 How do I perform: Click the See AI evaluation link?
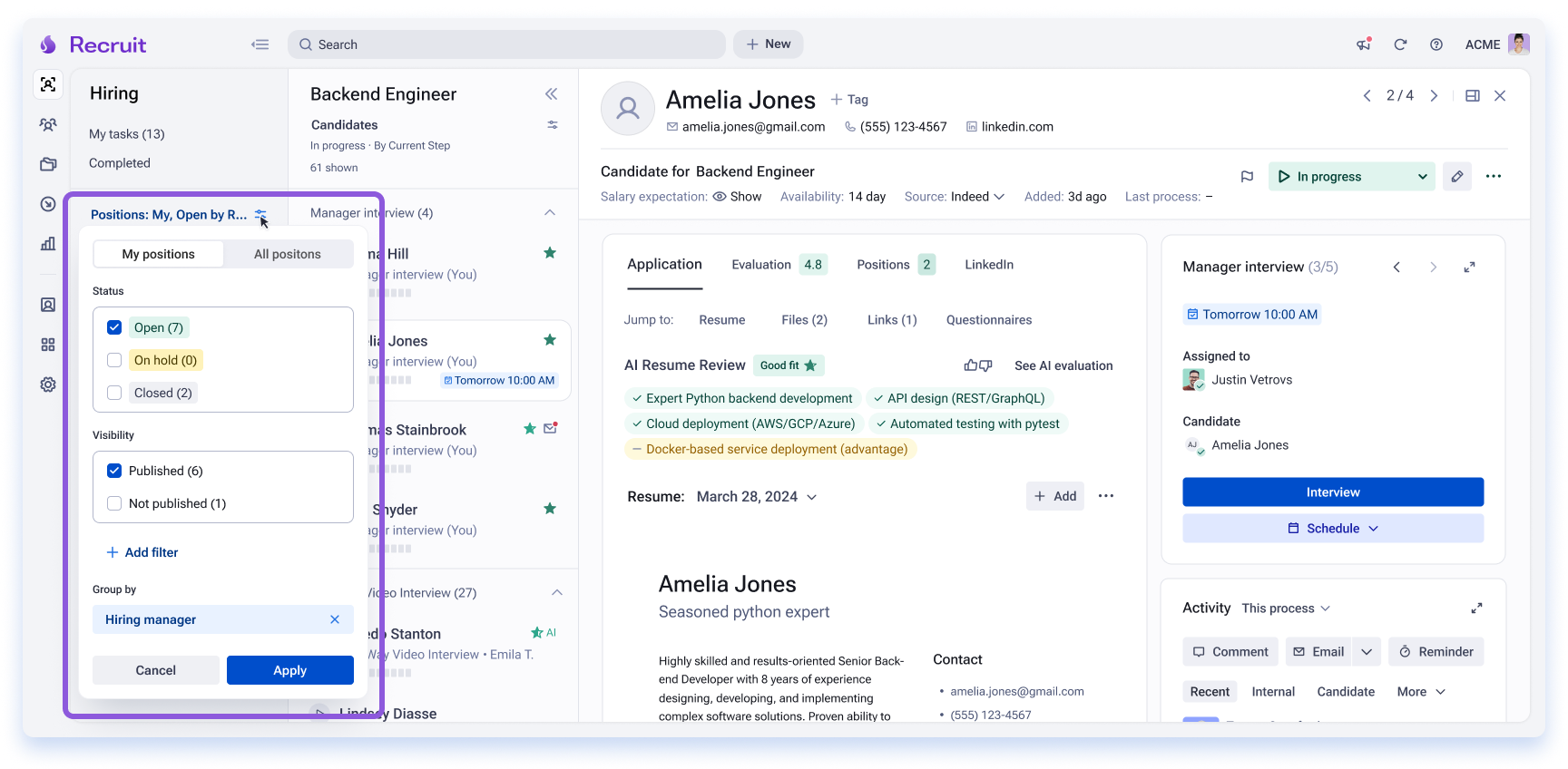(x=1063, y=365)
